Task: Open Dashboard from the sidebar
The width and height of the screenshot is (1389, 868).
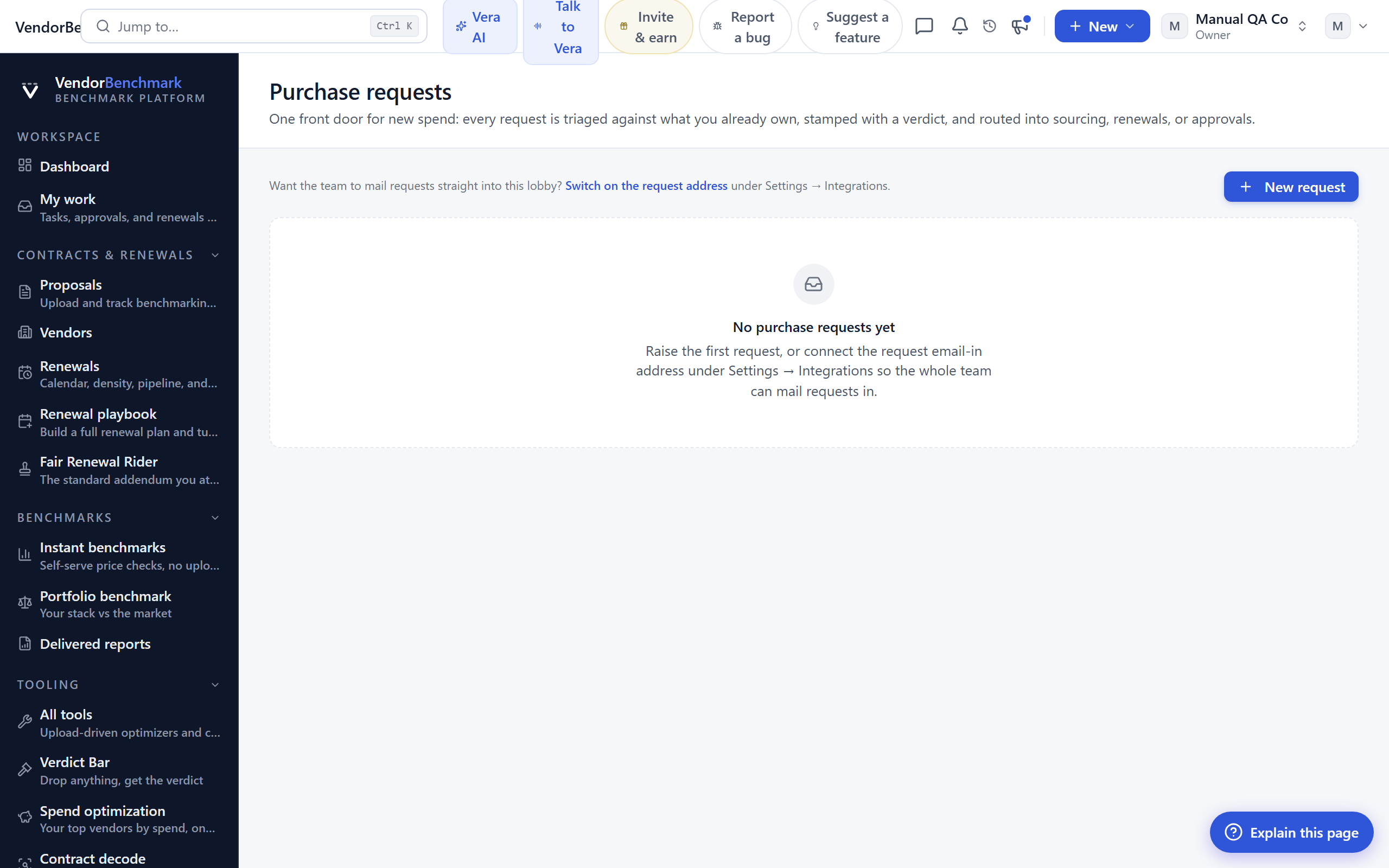Action: [119, 167]
